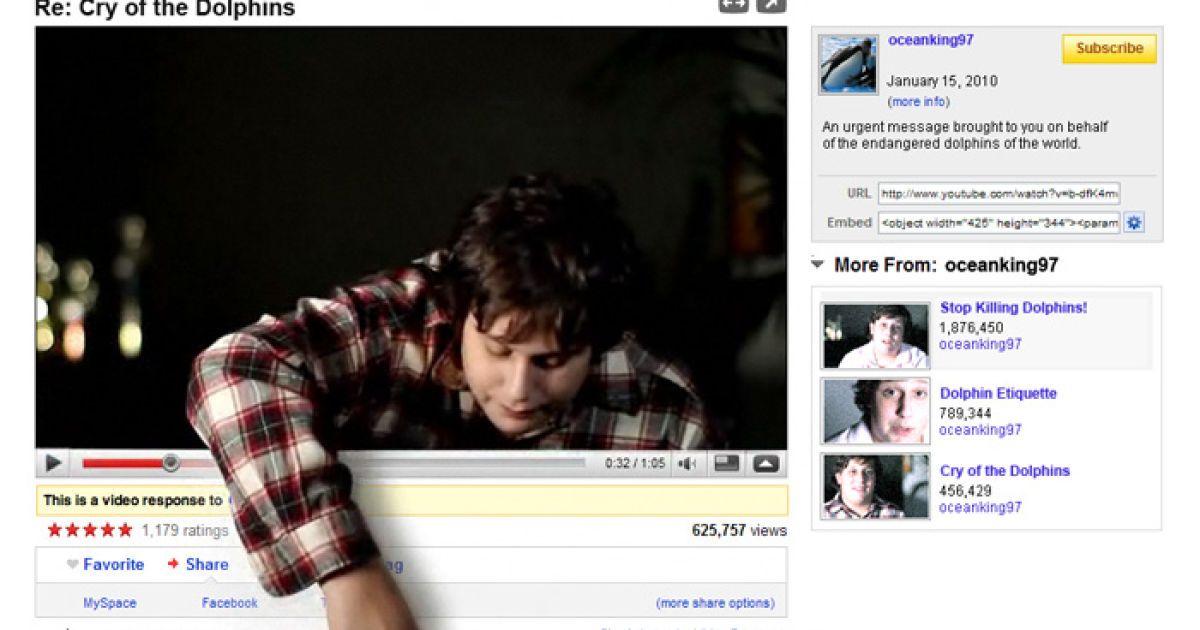Image resolution: width=1200 pixels, height=630 pixels.
Task: Open more share options
Action: [715, 603]
